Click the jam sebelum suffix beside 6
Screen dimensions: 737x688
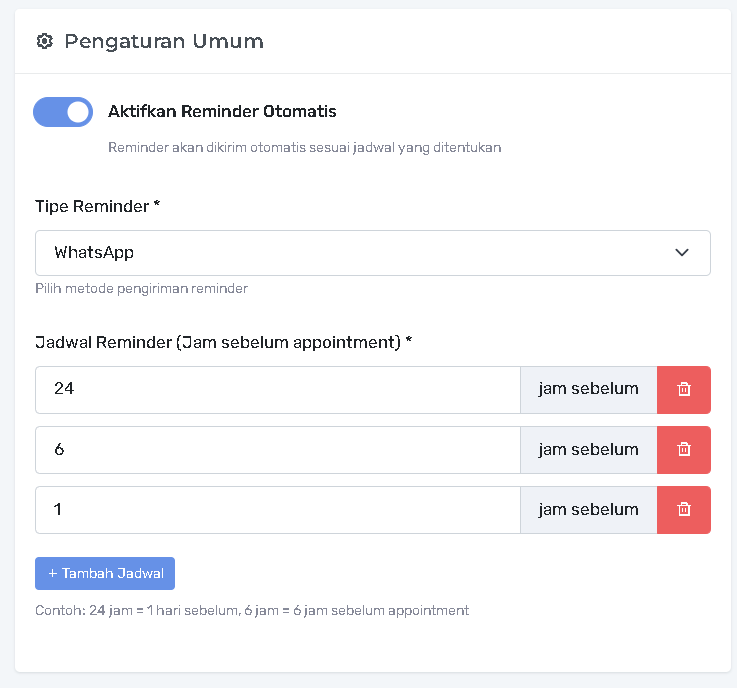(x=588, y=449)
